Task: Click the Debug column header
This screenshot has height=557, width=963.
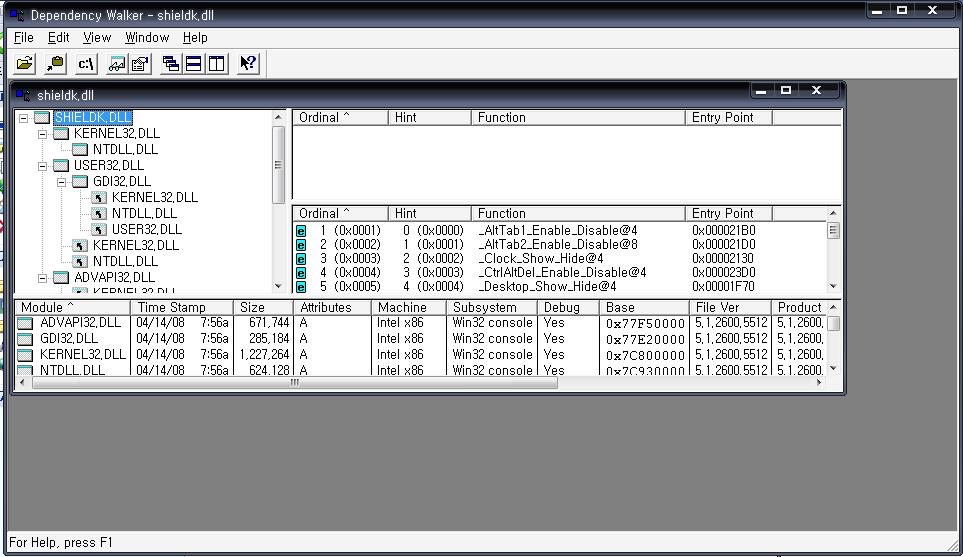Action: 568,307
